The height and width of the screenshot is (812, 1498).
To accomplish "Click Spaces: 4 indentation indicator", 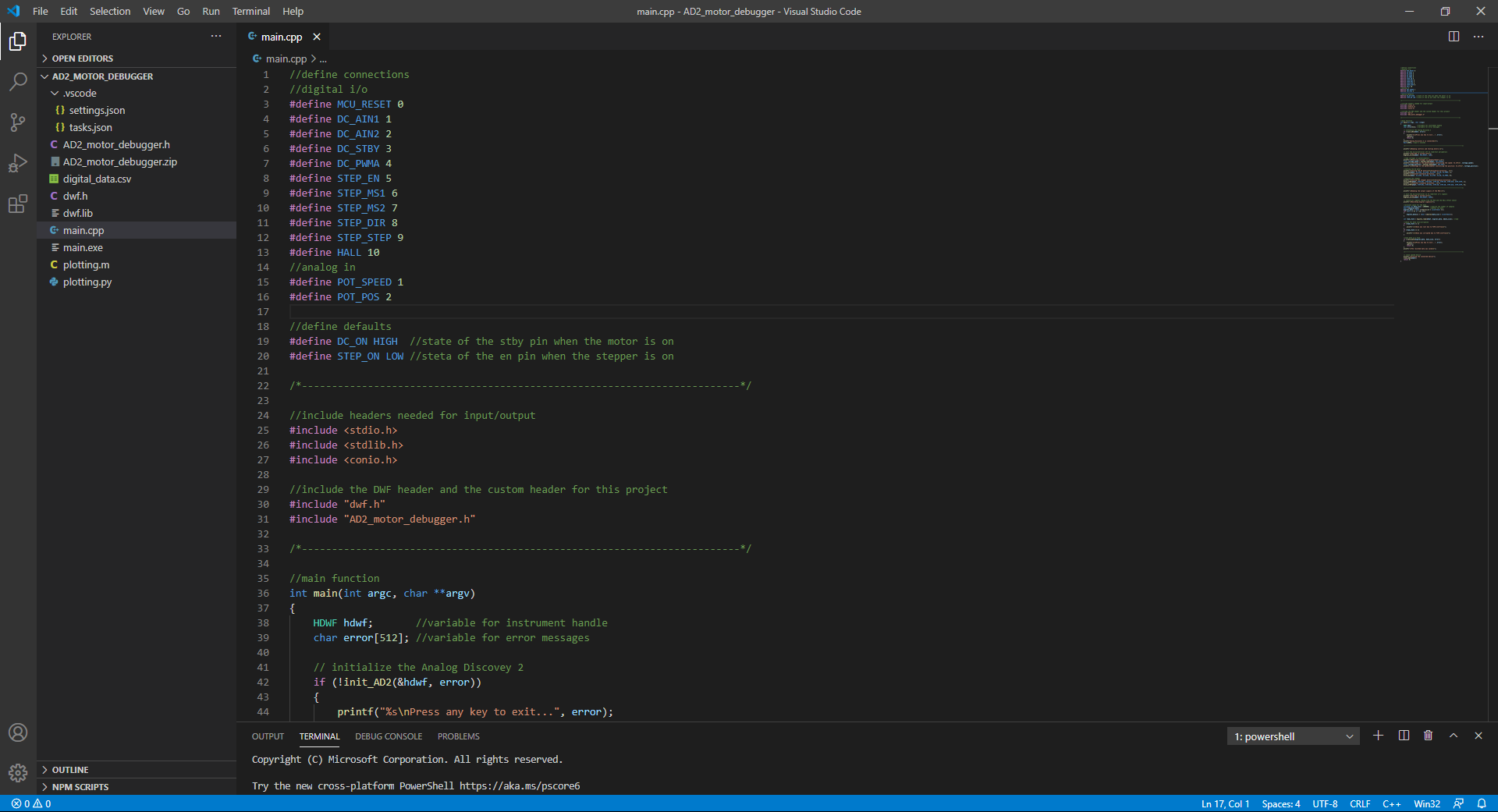I will [1281, 803].
